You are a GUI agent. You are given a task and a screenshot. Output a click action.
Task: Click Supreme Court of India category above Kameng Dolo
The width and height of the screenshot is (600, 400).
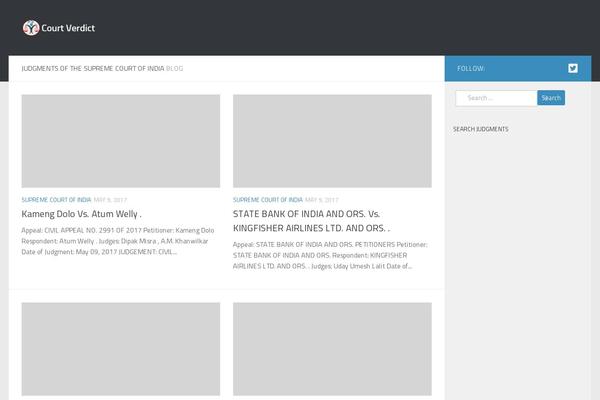(x=56, y=200)
